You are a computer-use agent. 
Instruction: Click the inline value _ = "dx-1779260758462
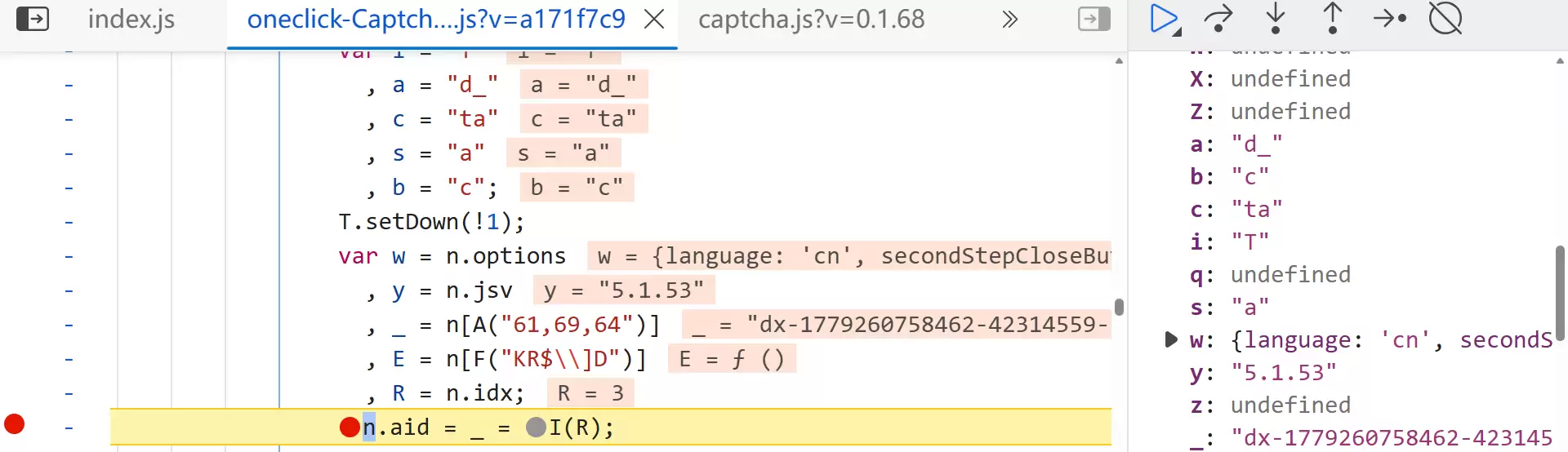pos(897,325)
